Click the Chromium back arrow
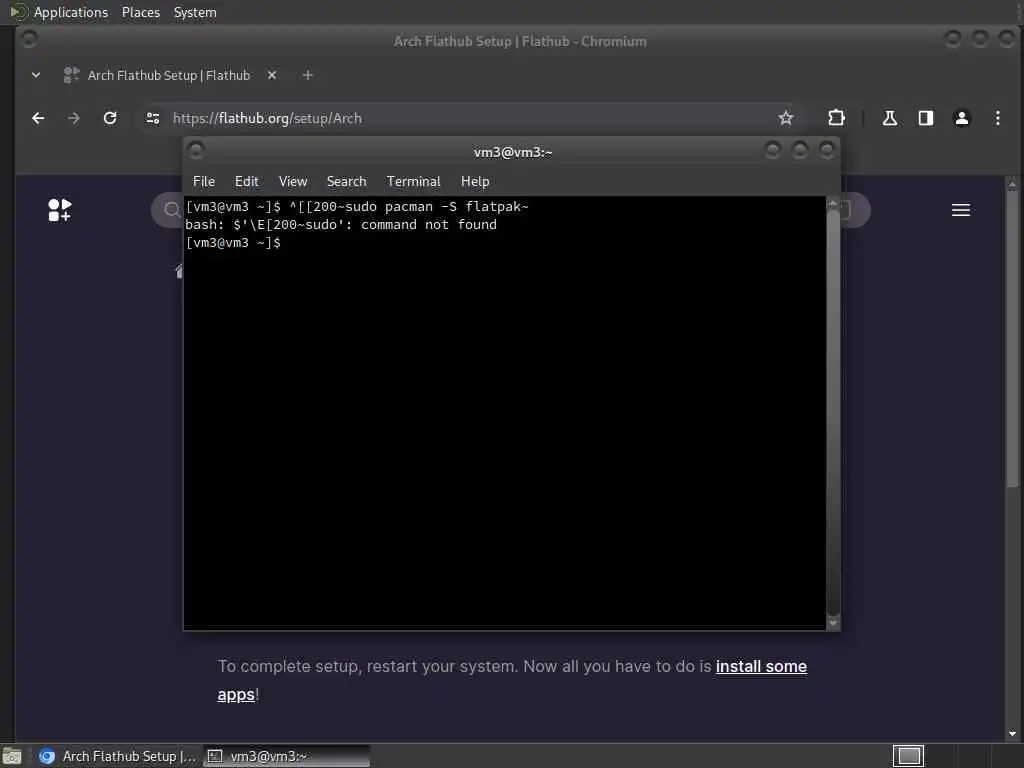 (x=38, y=118)
